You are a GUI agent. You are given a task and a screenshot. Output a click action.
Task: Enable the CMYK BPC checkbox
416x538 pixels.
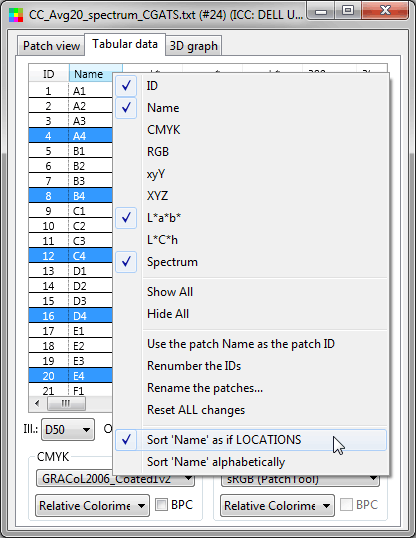click(161, 505)
